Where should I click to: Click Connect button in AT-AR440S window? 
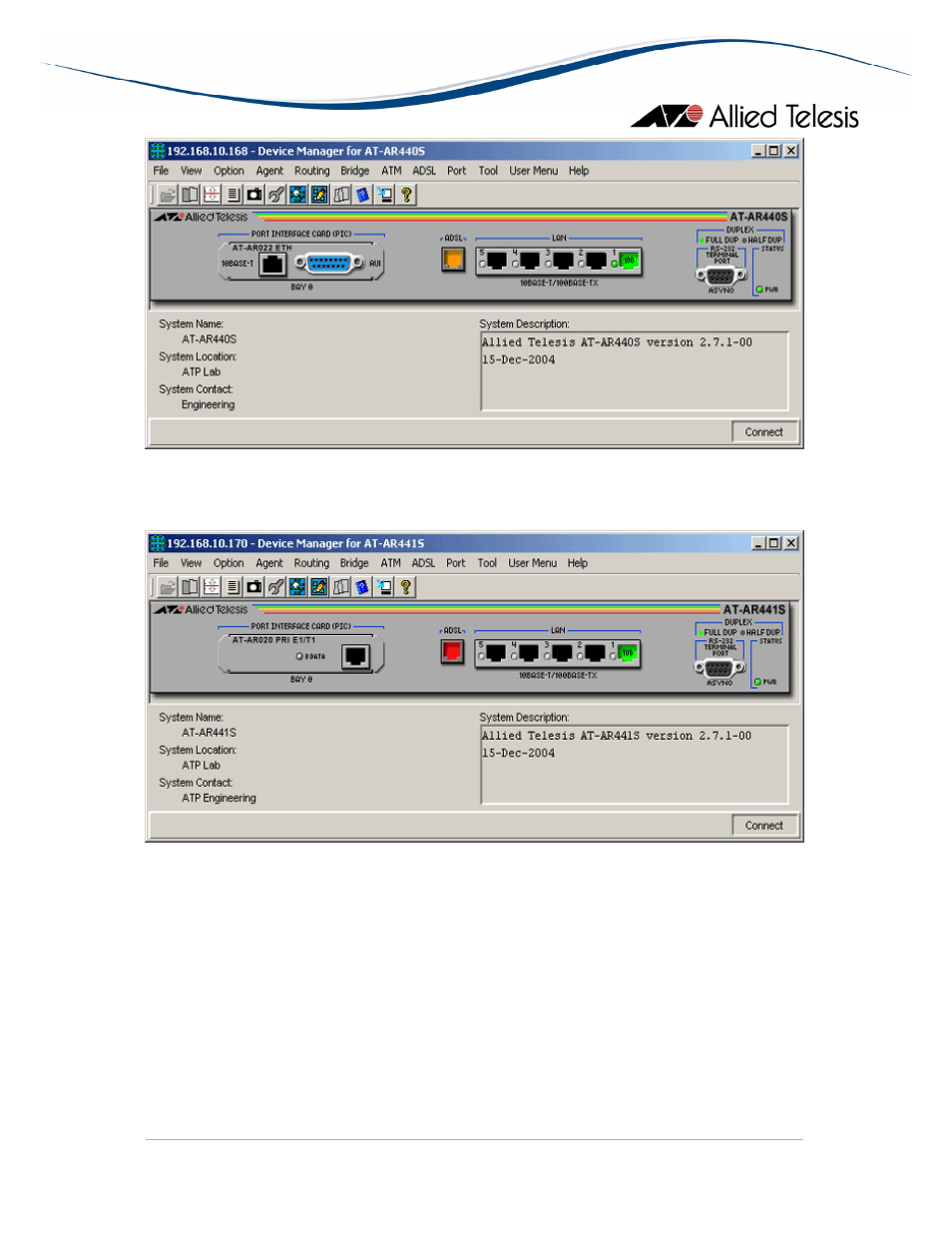point(764,432)
